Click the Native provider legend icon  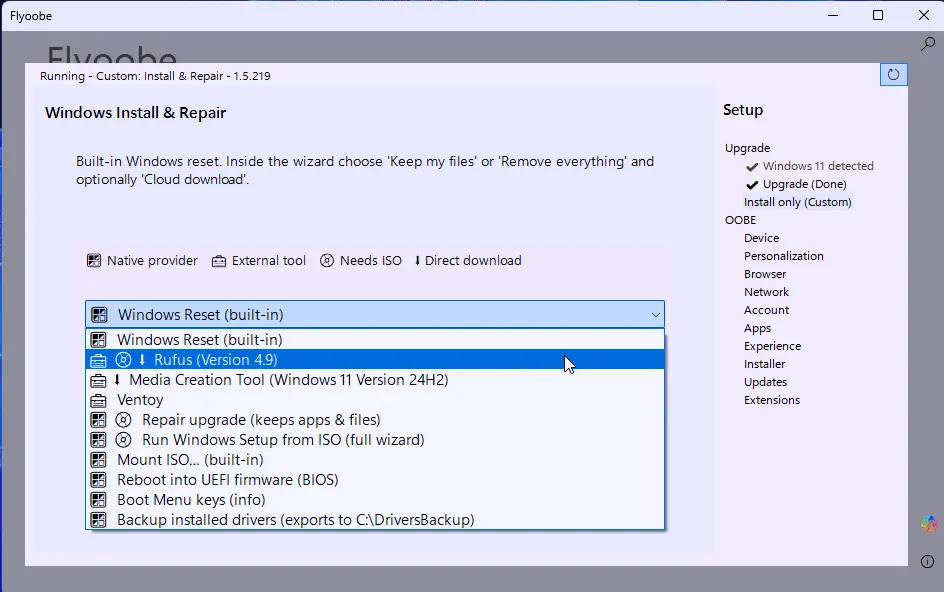(x=94, y=261)
